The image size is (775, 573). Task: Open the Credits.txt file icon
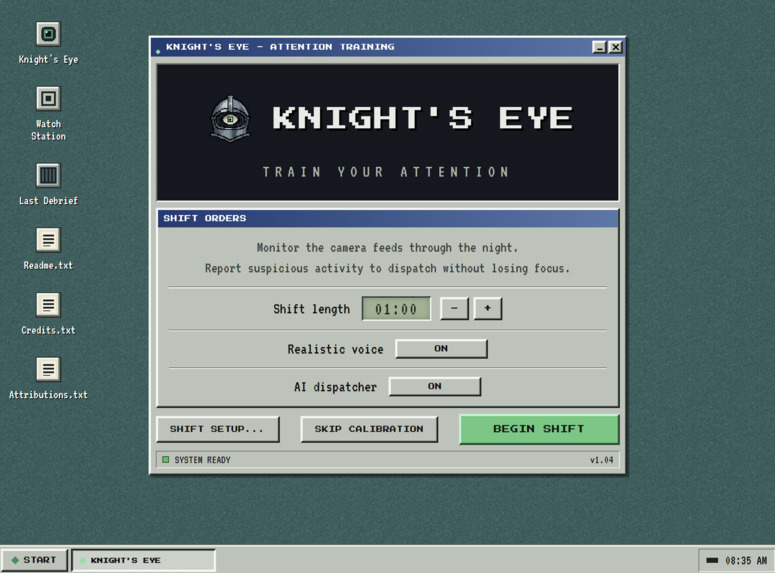click(x=48, y=305)
